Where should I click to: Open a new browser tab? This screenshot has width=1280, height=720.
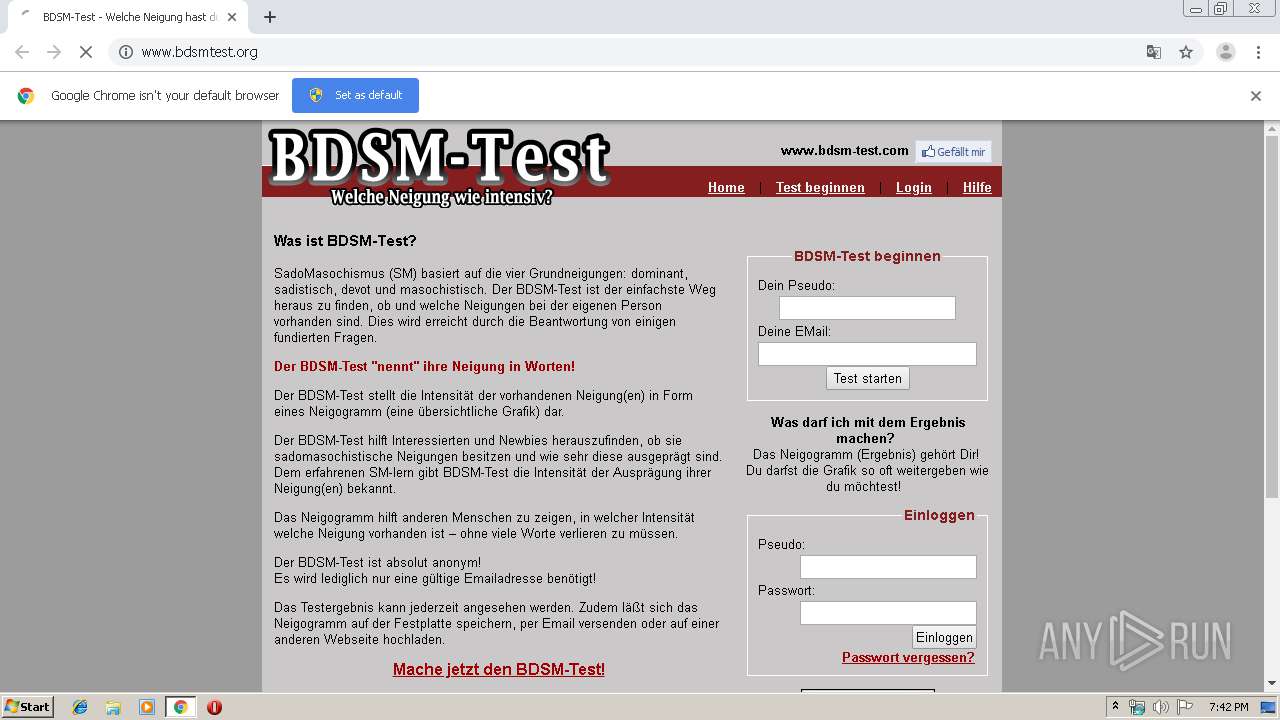[x=270, y=17]
